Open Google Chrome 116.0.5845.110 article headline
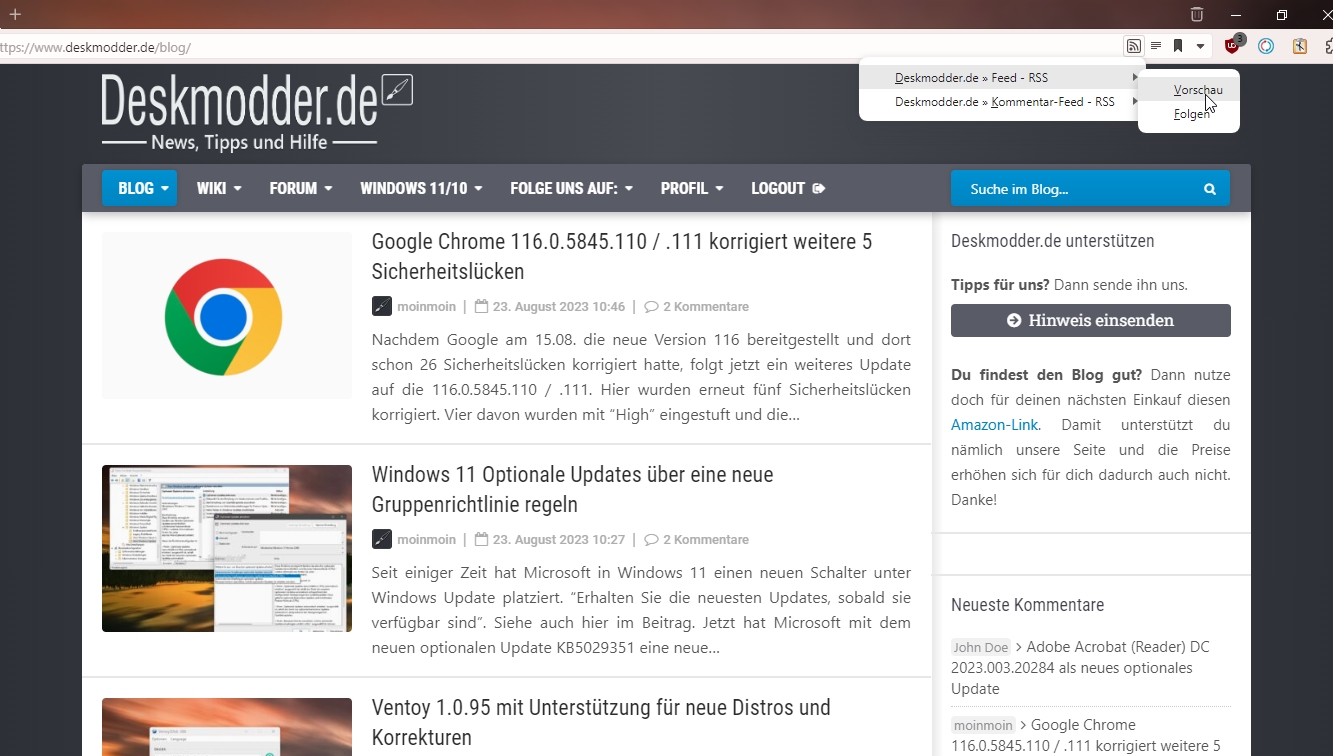1333x756 pixels. pyautogui.click(x=622, y=257)
